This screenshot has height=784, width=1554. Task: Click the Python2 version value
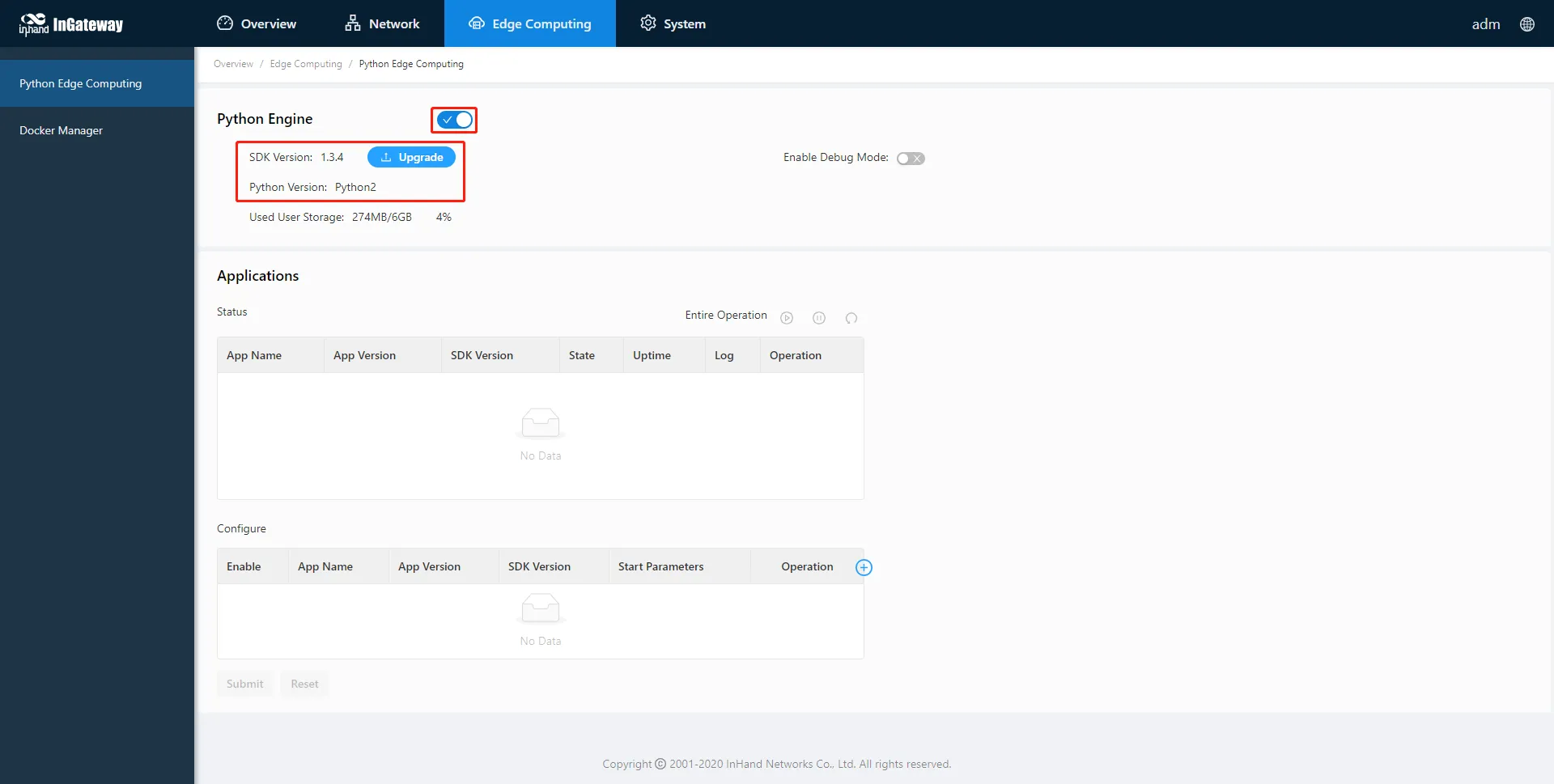(355, 187)
